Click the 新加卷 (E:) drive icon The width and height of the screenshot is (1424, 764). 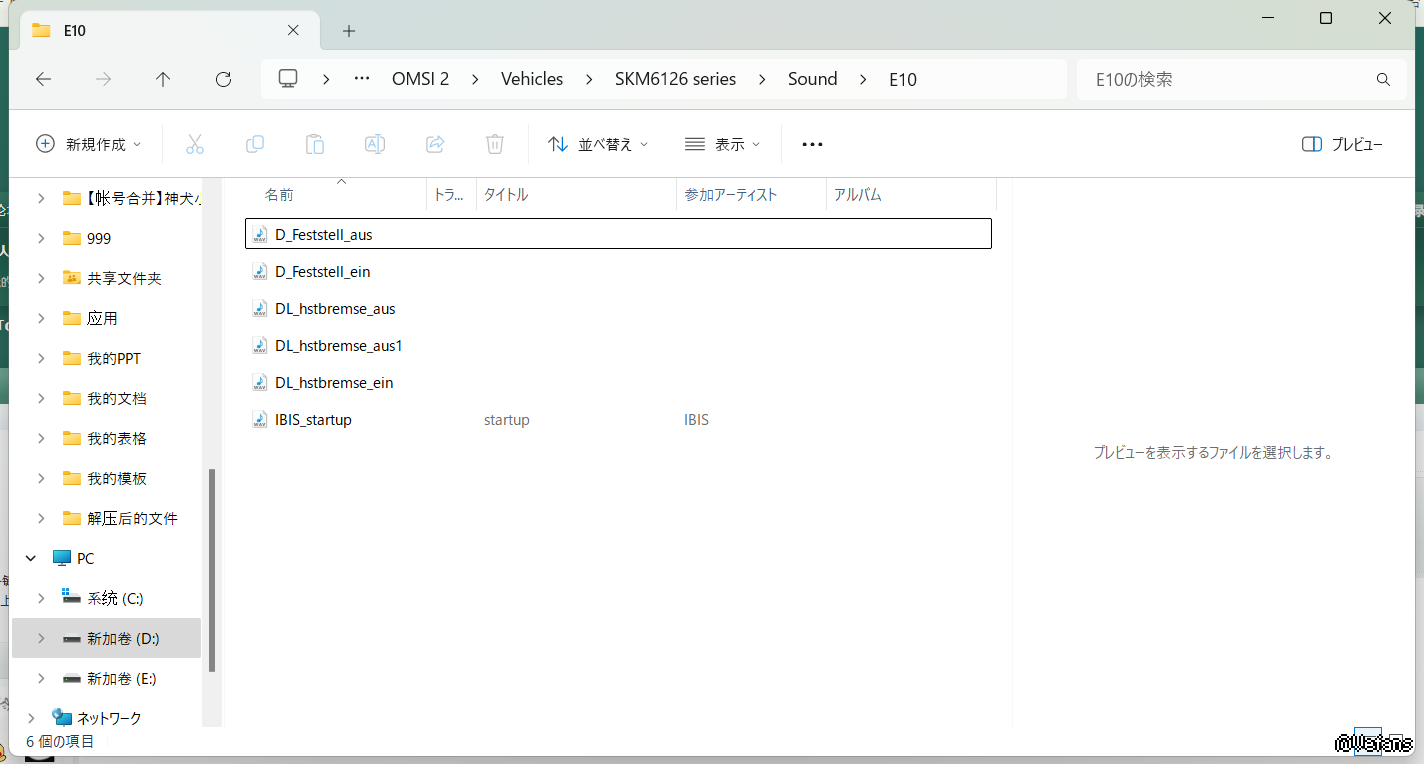[x=71, y=678]
